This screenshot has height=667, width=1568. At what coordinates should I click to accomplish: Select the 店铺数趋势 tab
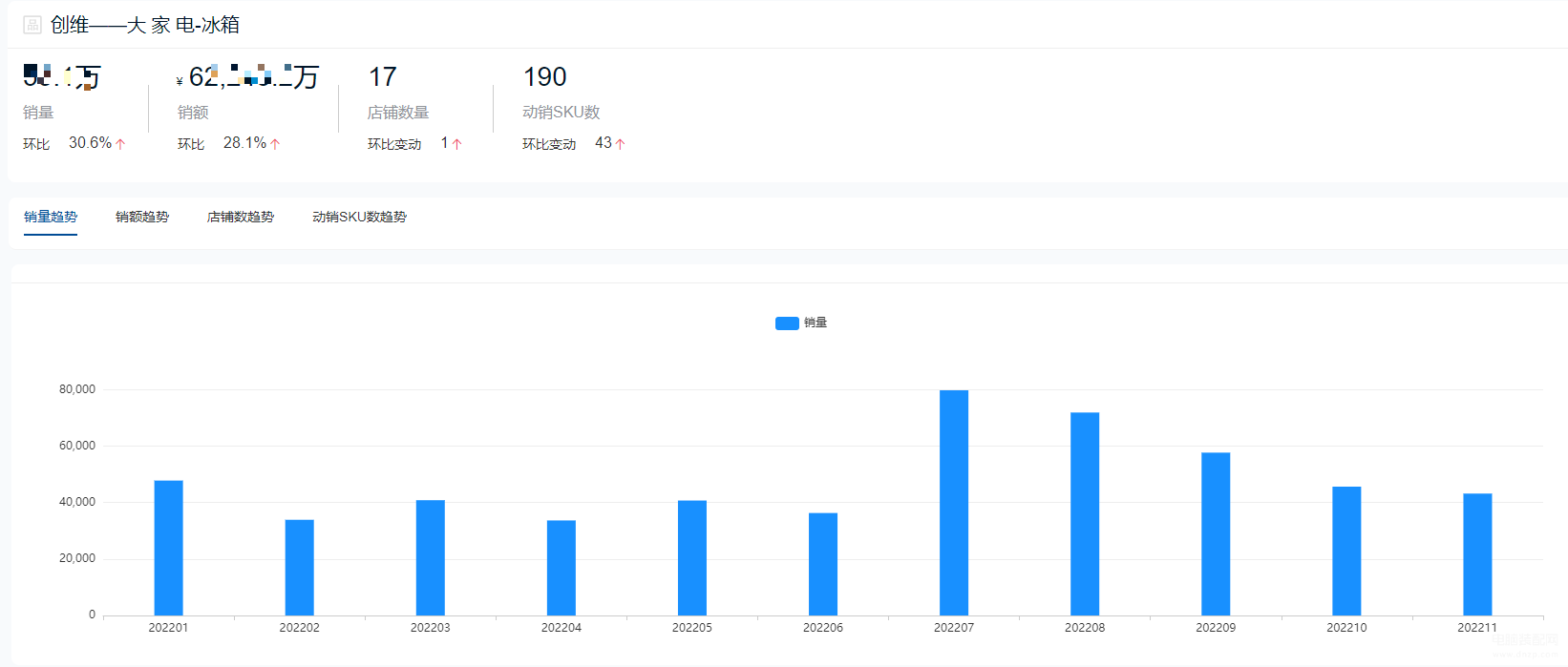[x=241, y=217]
